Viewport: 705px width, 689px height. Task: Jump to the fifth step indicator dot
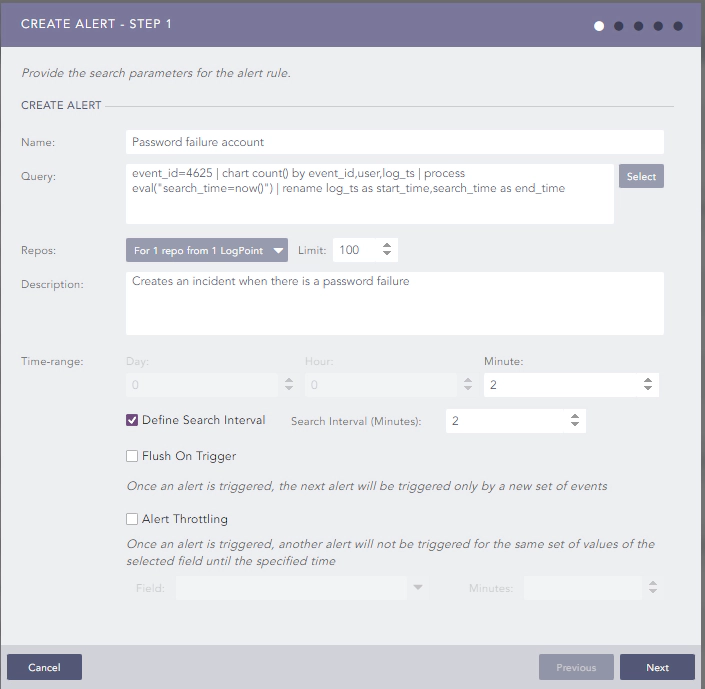[x=678, y=26]
